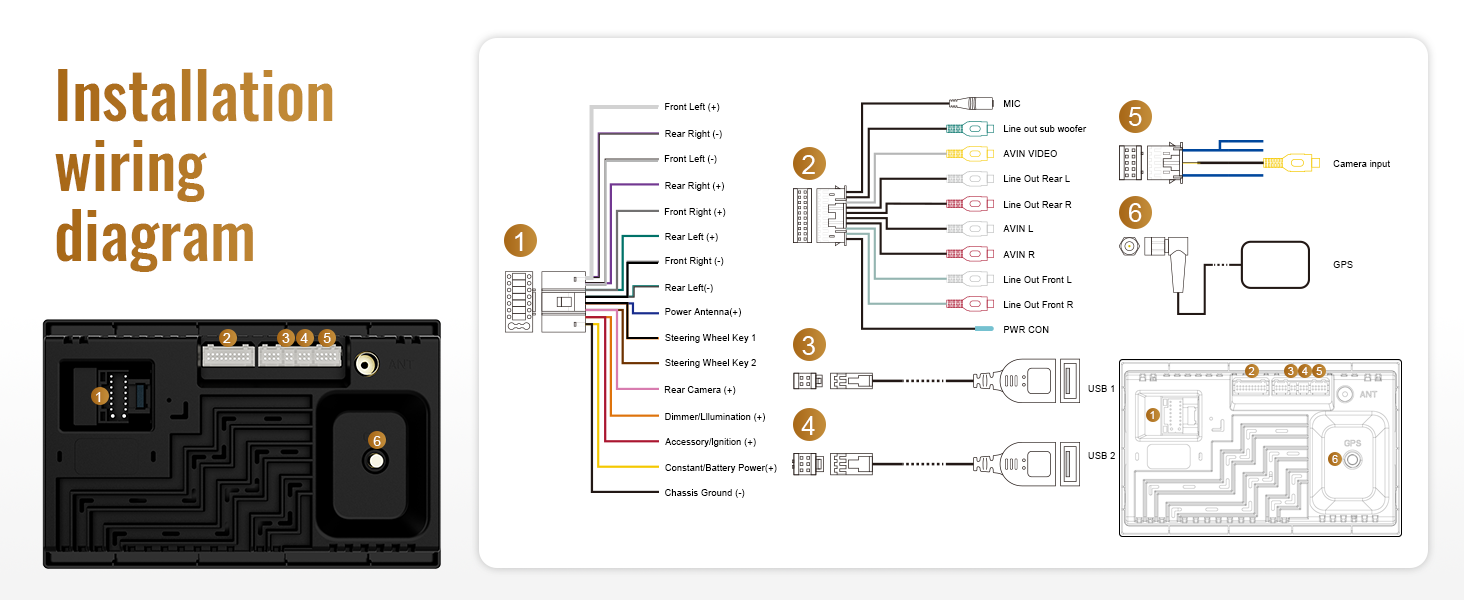Click the PWR CON label
The width and height of the screenshot is (1464, 600).
coord(1026,330)
